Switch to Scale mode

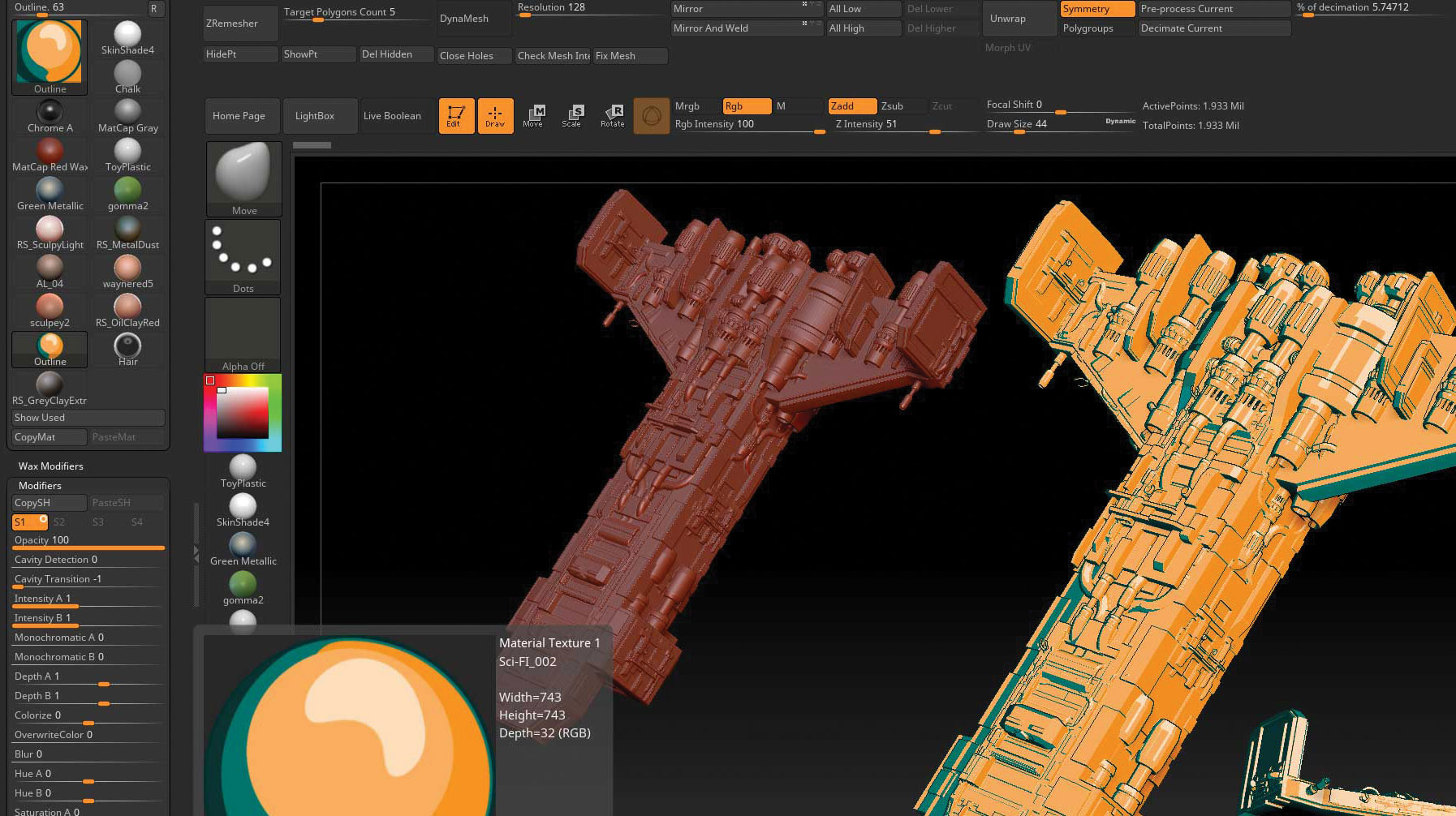click(572, 116)
